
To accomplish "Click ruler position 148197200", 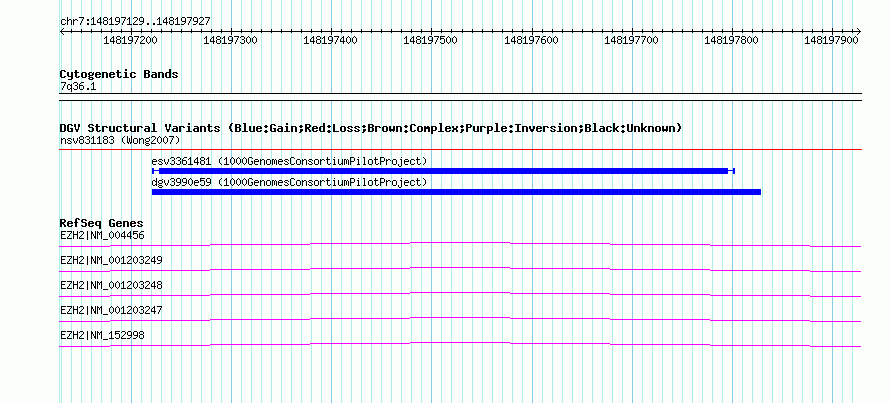I will tap(131, 40).
